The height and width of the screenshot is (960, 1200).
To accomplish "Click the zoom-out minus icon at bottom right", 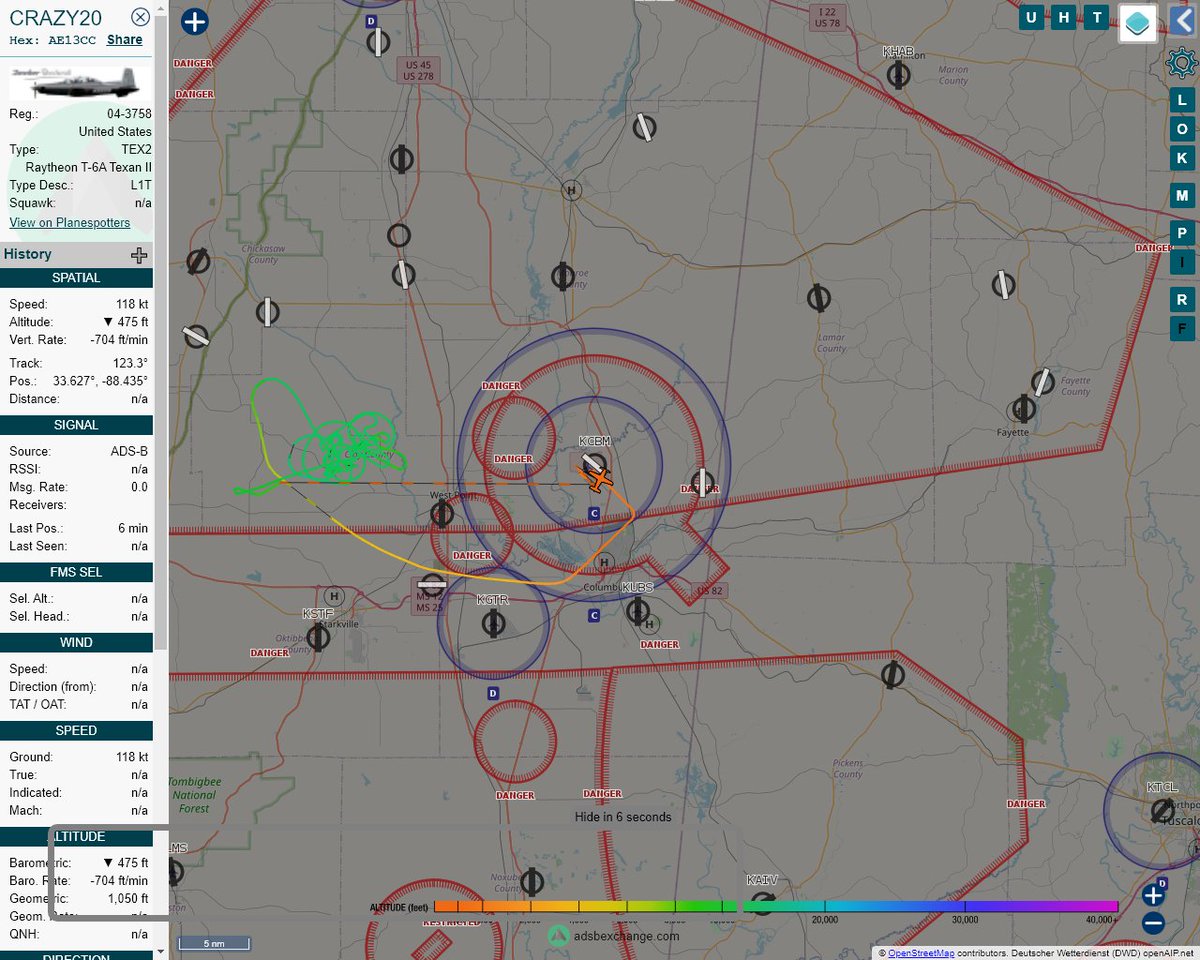I will [x=1155, y=923].
